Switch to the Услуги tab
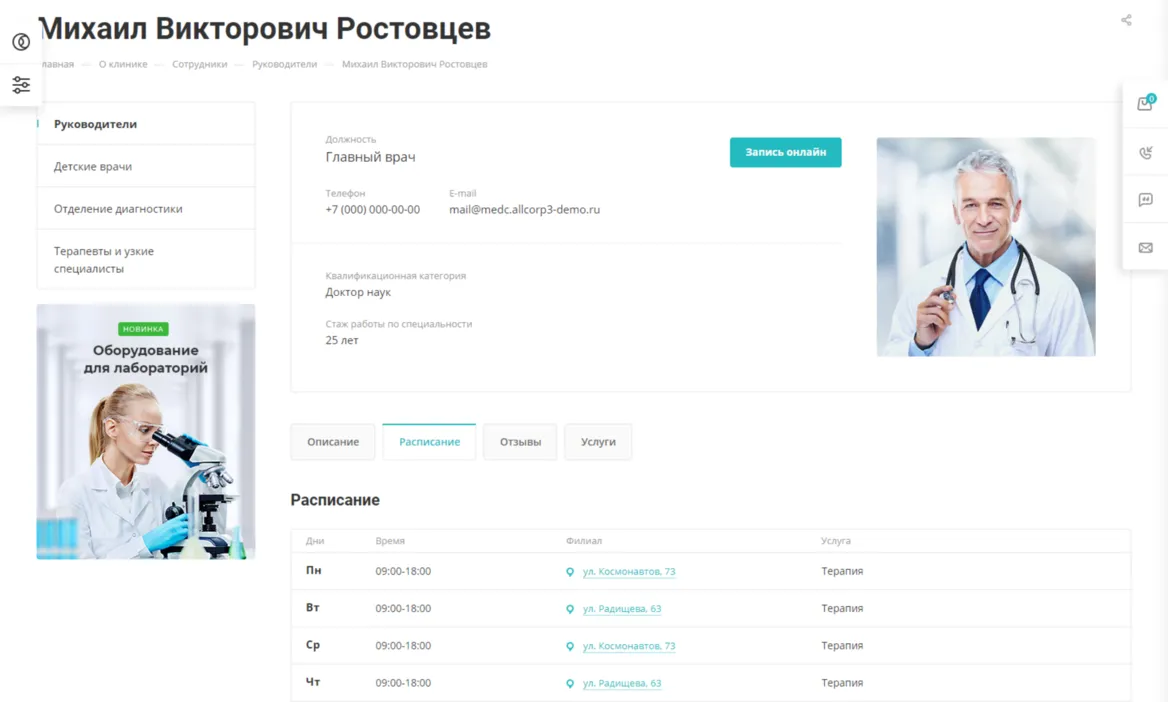1168x702 pixels. click(x=598, y=442)
